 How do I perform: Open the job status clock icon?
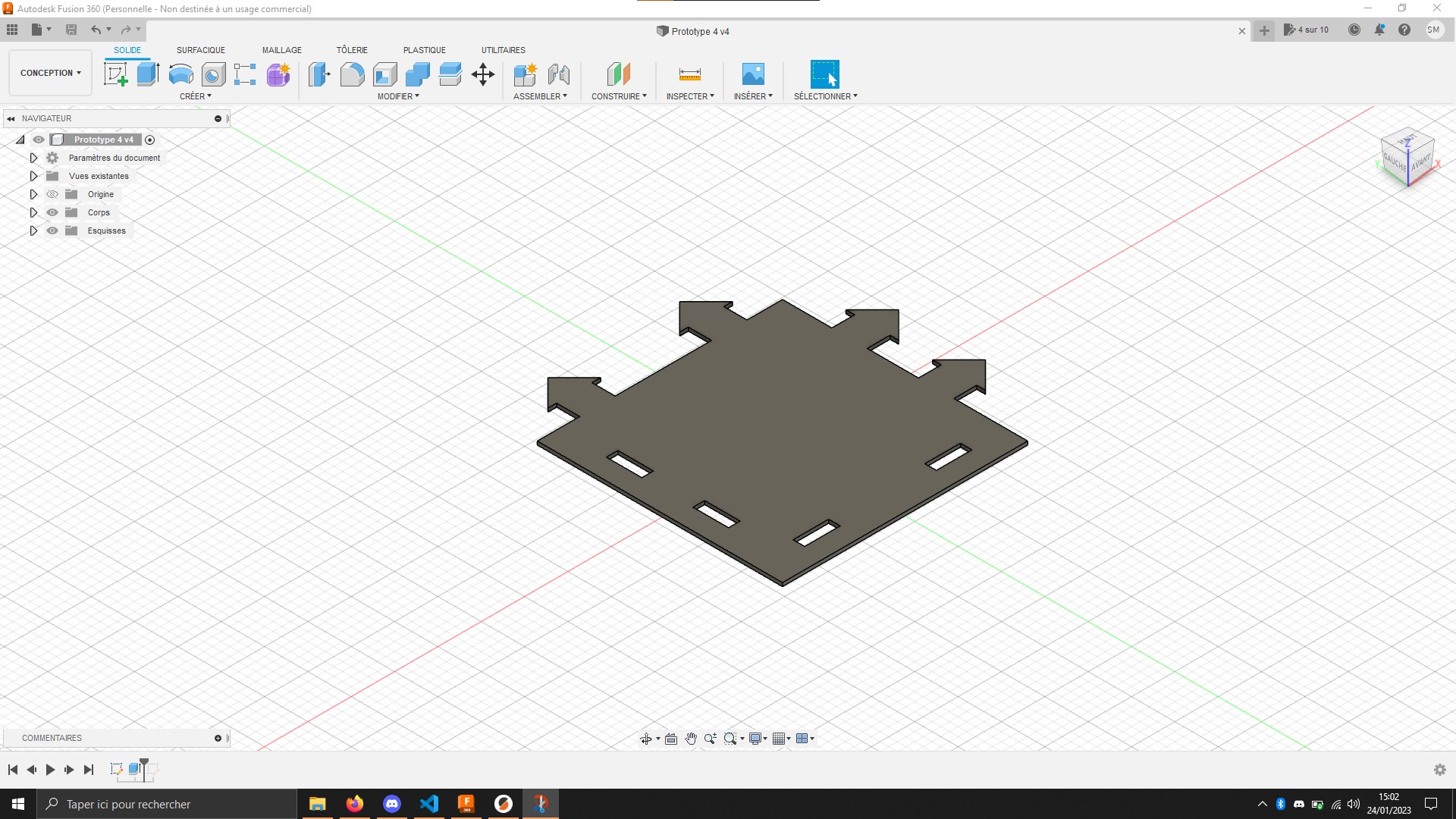[x=1354, y=30]
